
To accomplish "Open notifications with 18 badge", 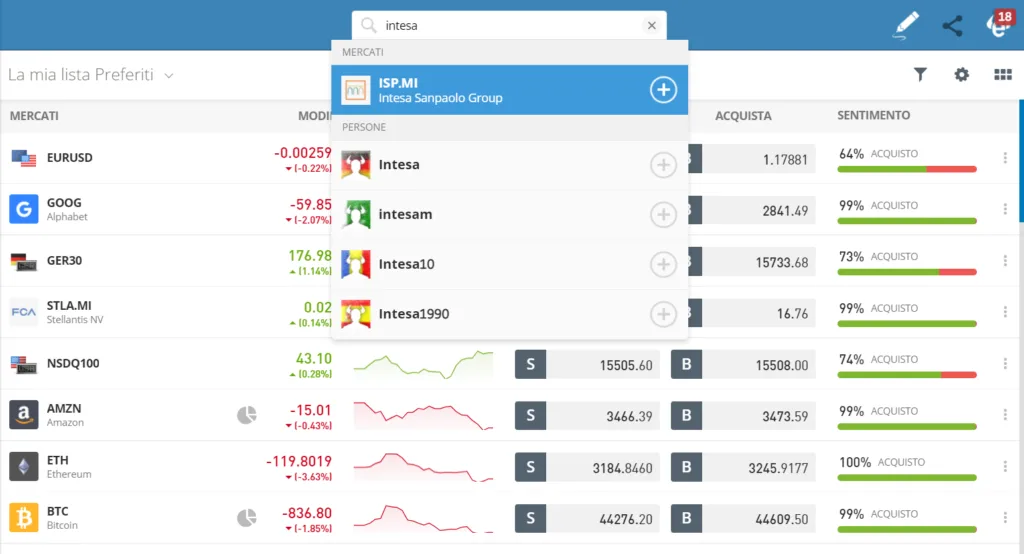I will tap(999, 24).
